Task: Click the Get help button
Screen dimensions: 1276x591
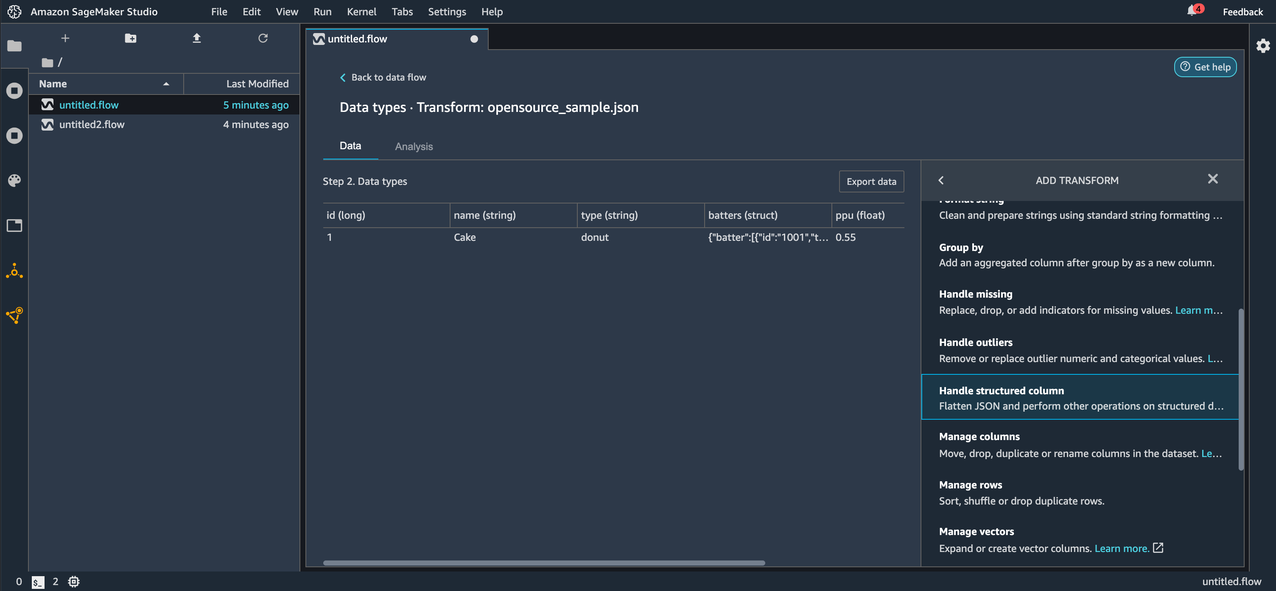Action: (x=1205, y=67)
